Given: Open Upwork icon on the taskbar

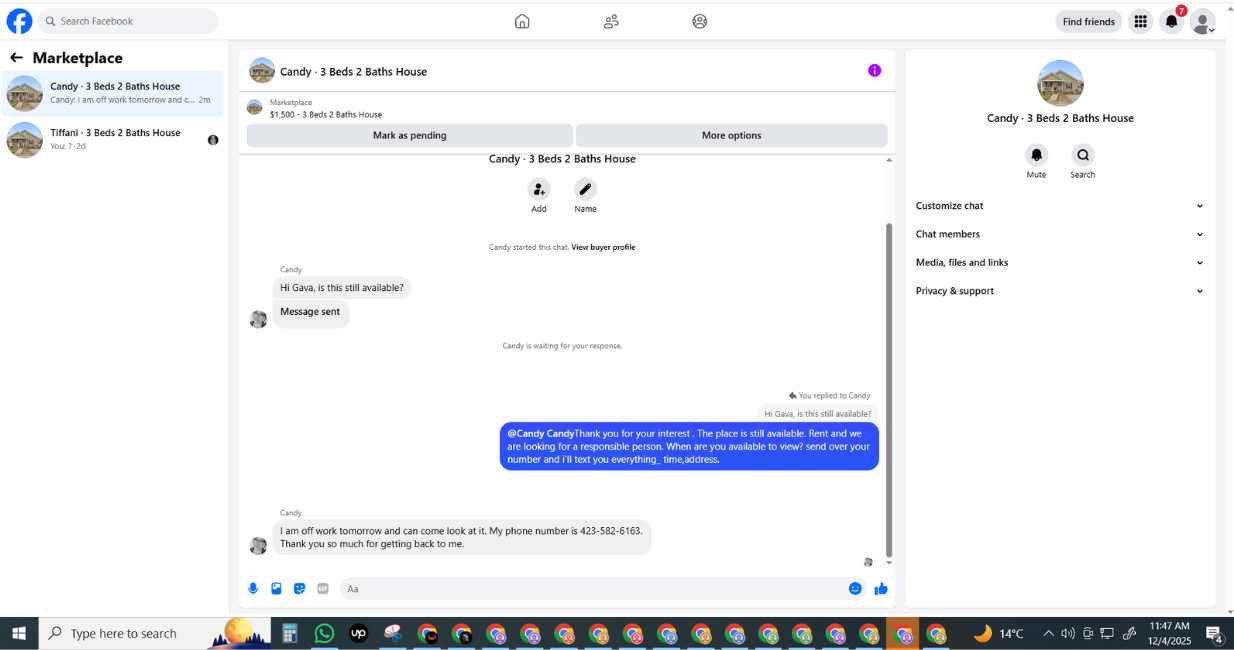Looking at the screenshot, I should click(x=358, y=633).
